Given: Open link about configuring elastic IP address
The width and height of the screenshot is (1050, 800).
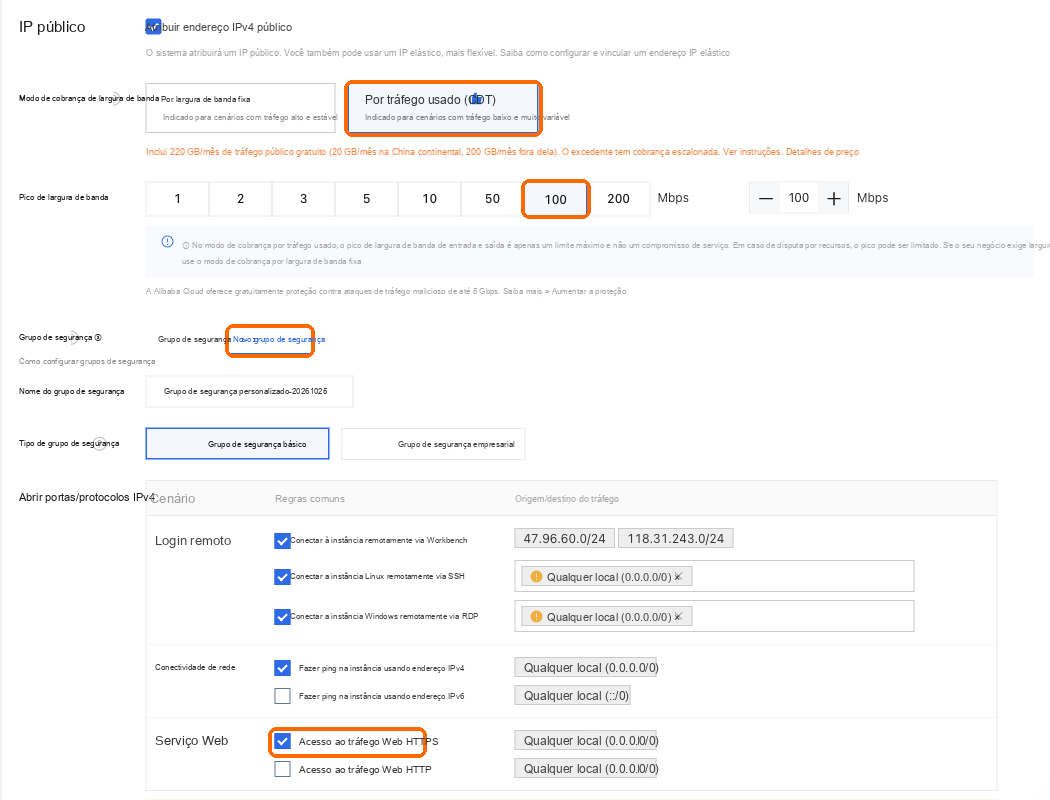Looking at the screenshot, I should [x=615, y=53].
